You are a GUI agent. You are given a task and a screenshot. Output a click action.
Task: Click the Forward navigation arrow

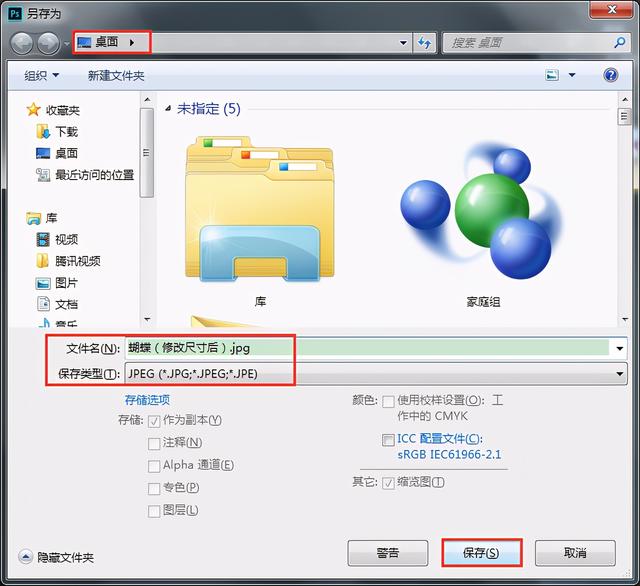[49, 43]
